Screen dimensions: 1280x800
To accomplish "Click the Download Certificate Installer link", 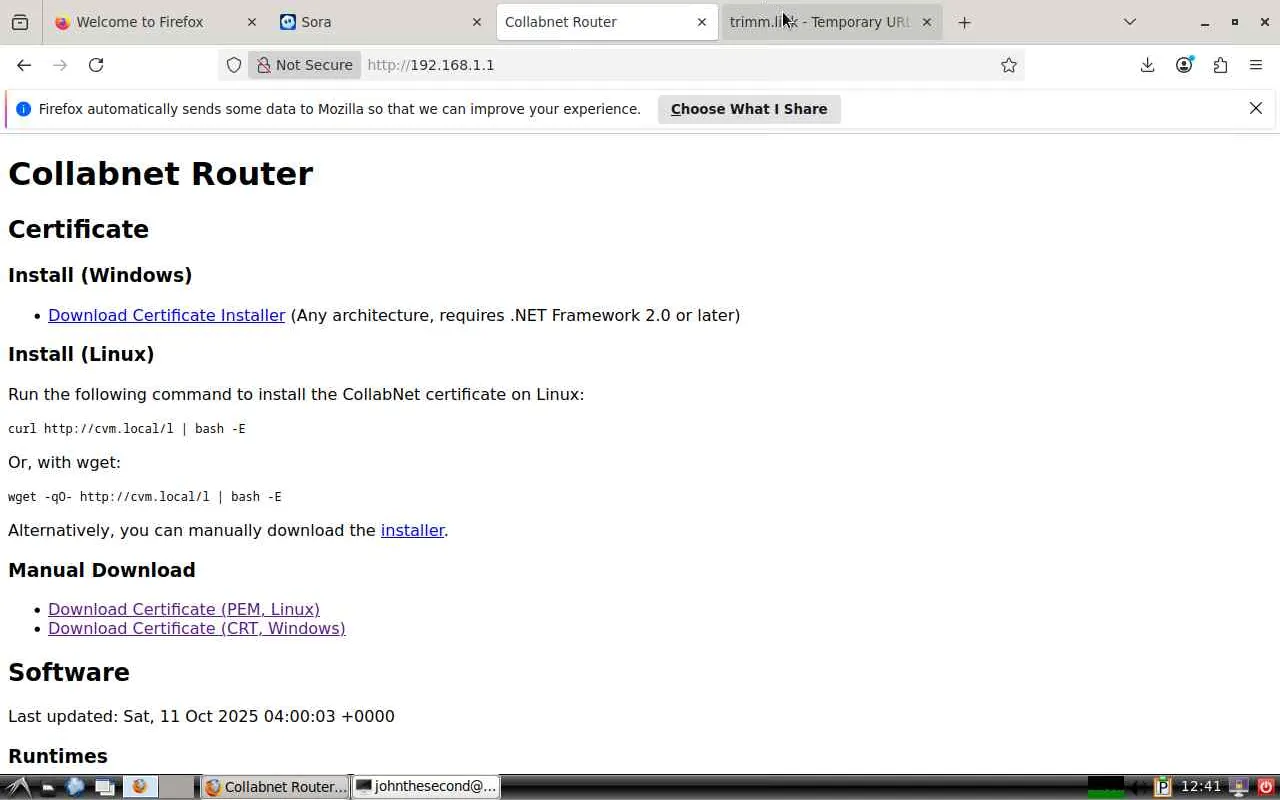I will [167, 315].
